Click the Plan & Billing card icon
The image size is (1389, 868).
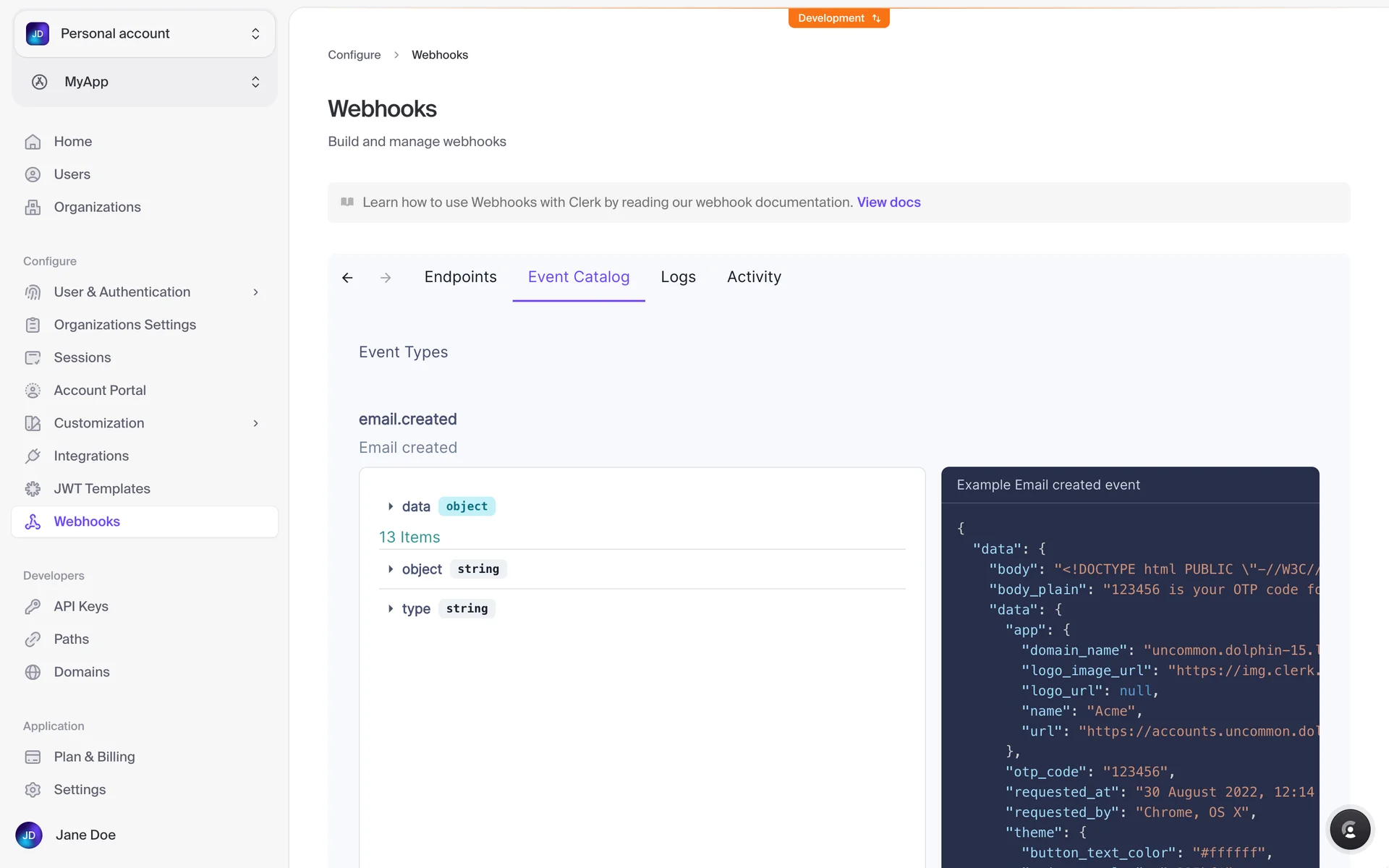pos(33,757)
